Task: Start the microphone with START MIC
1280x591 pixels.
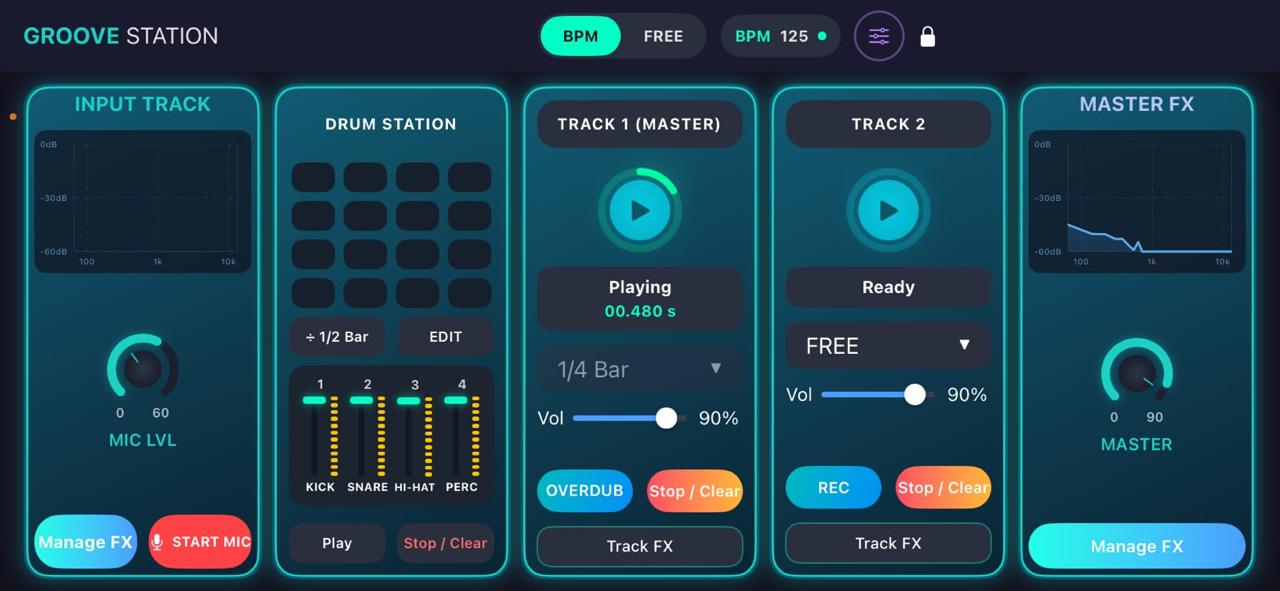Action: tap(200, 542)
